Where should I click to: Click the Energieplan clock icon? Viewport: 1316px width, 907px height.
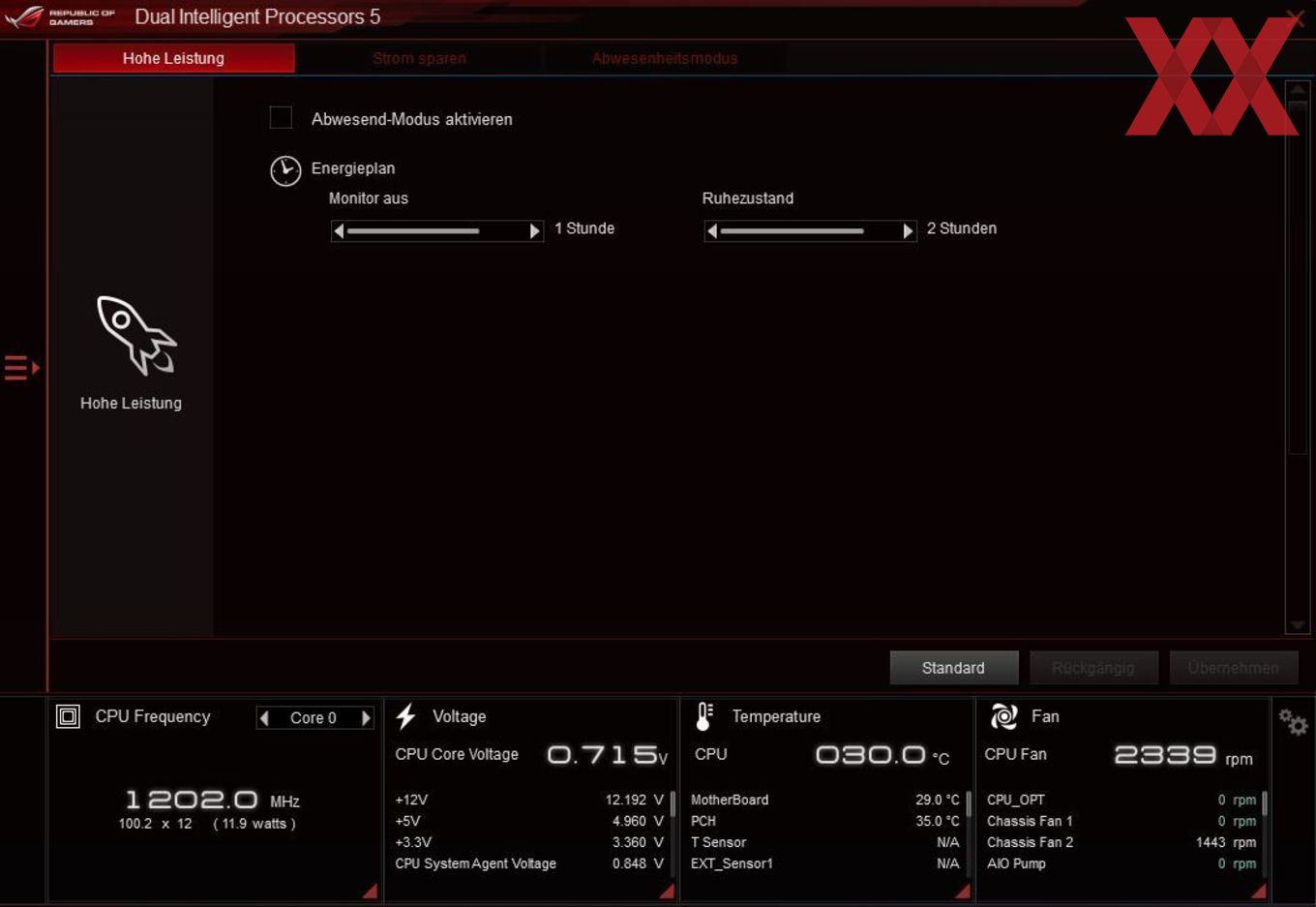coord(285,170)
